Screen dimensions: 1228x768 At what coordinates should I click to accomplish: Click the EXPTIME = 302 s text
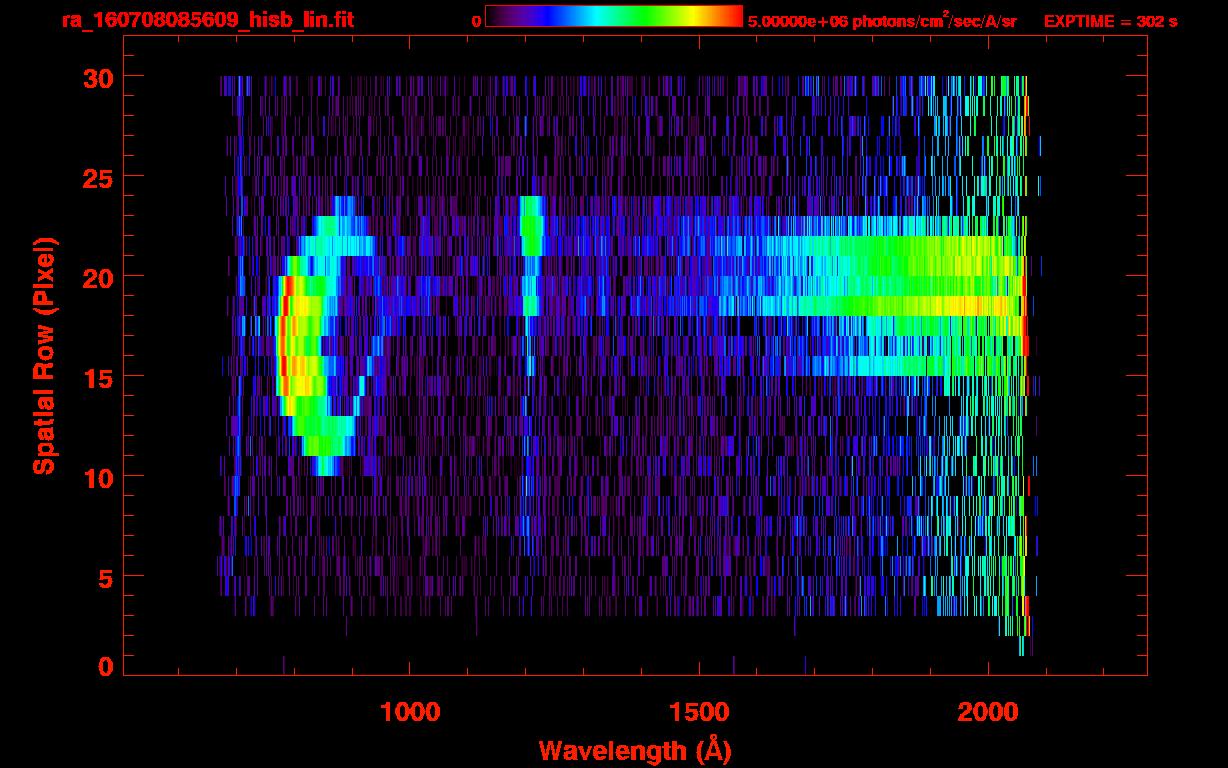[1110, 21]
